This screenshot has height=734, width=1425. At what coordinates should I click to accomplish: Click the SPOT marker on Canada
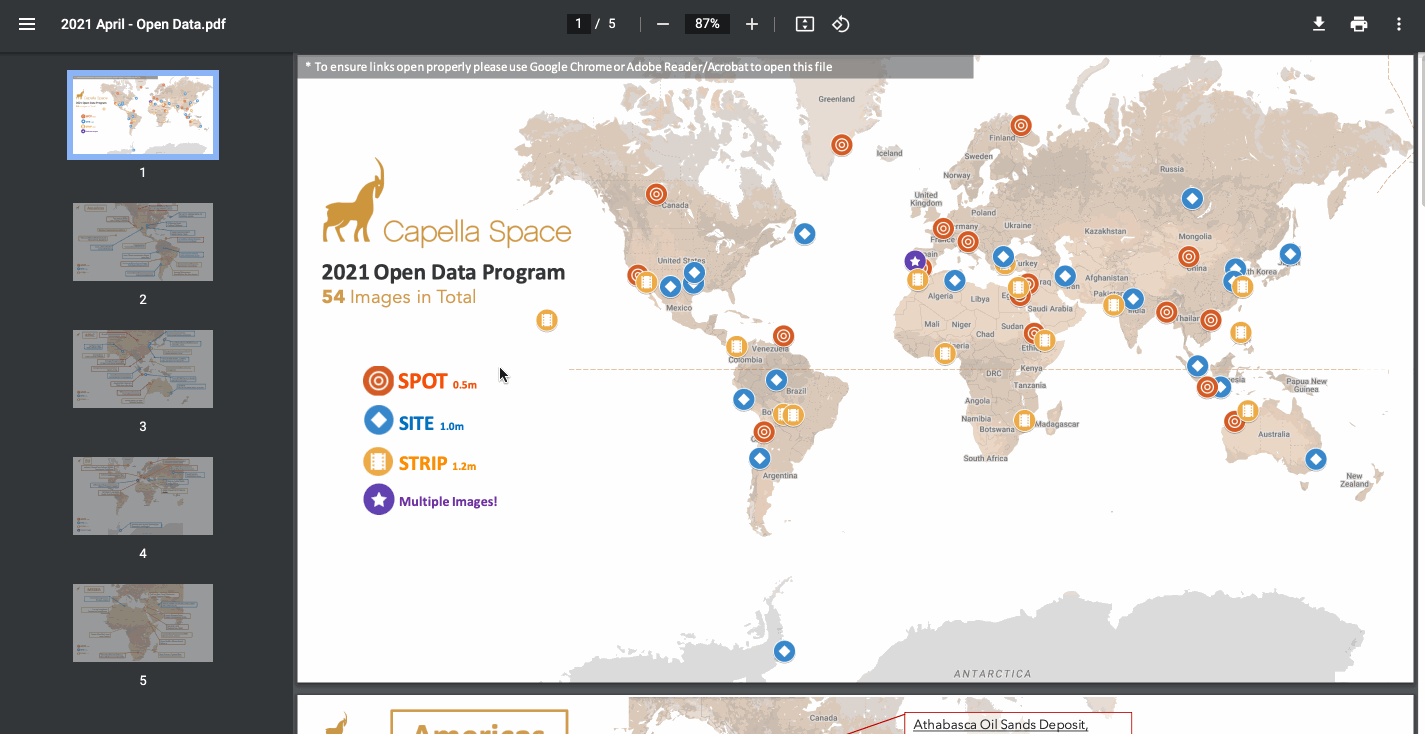[x=656, y=194]
